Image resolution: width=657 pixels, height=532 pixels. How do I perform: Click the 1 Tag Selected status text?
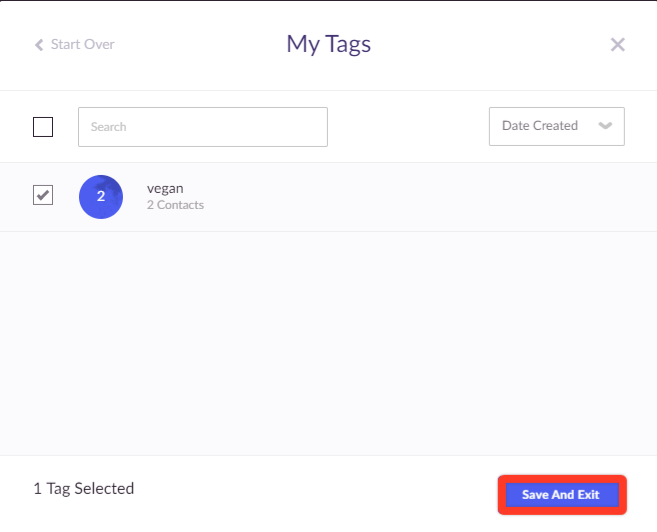(84, 488)
